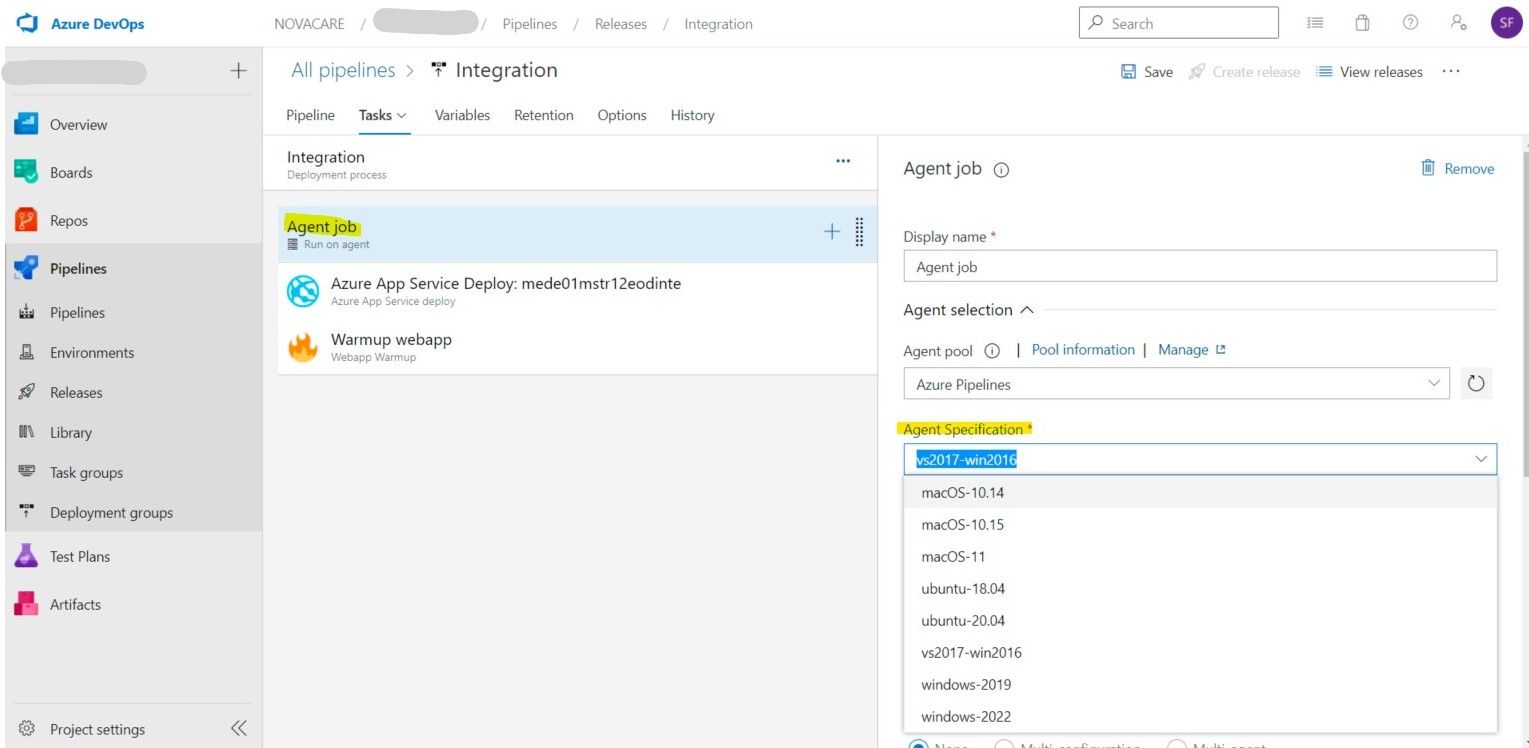Refresh the agent pool list
Screen dimensions: 1529x748
click(x=1476, y=384)
